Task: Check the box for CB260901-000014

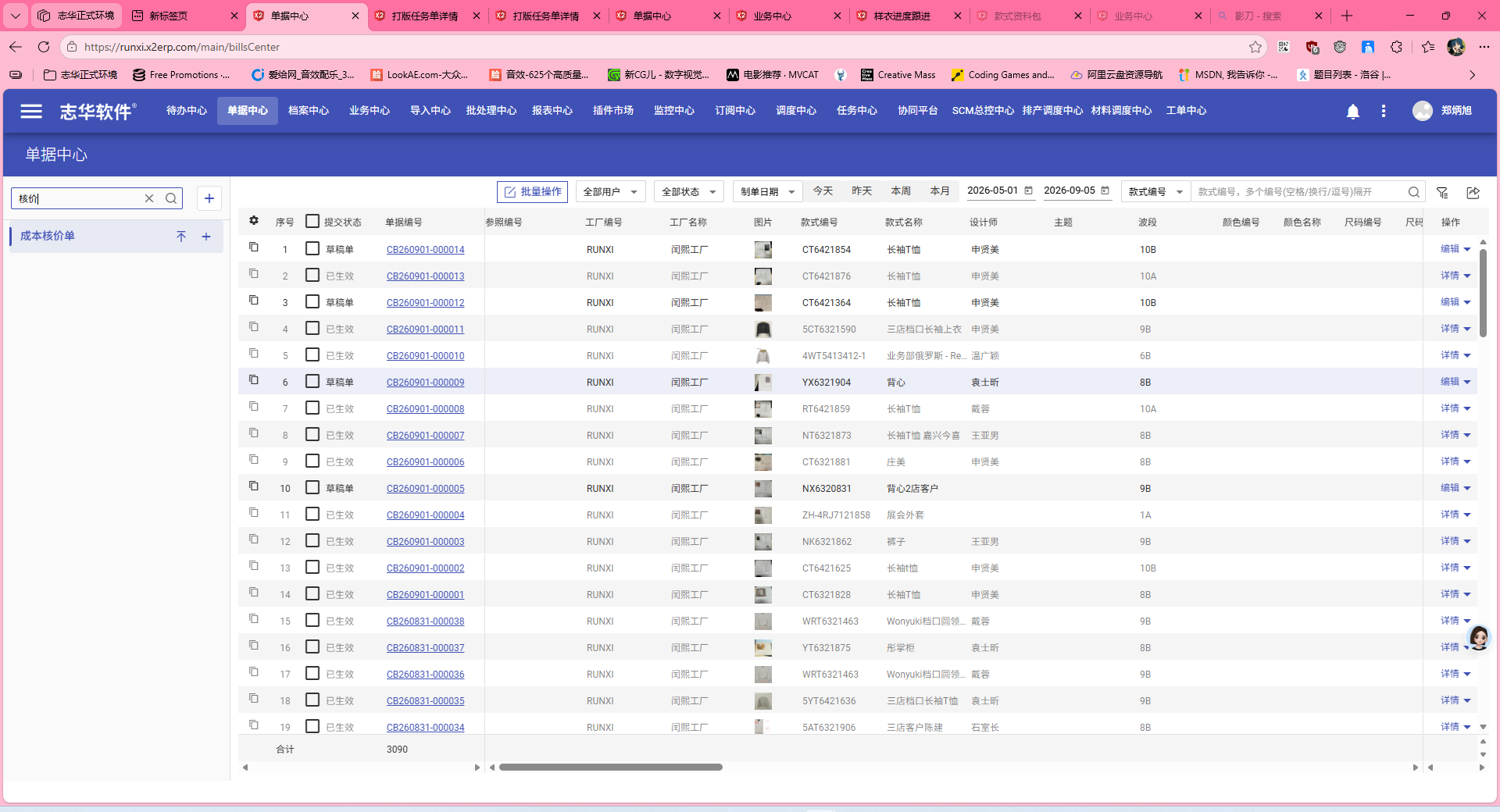Action: coord(312,249)
